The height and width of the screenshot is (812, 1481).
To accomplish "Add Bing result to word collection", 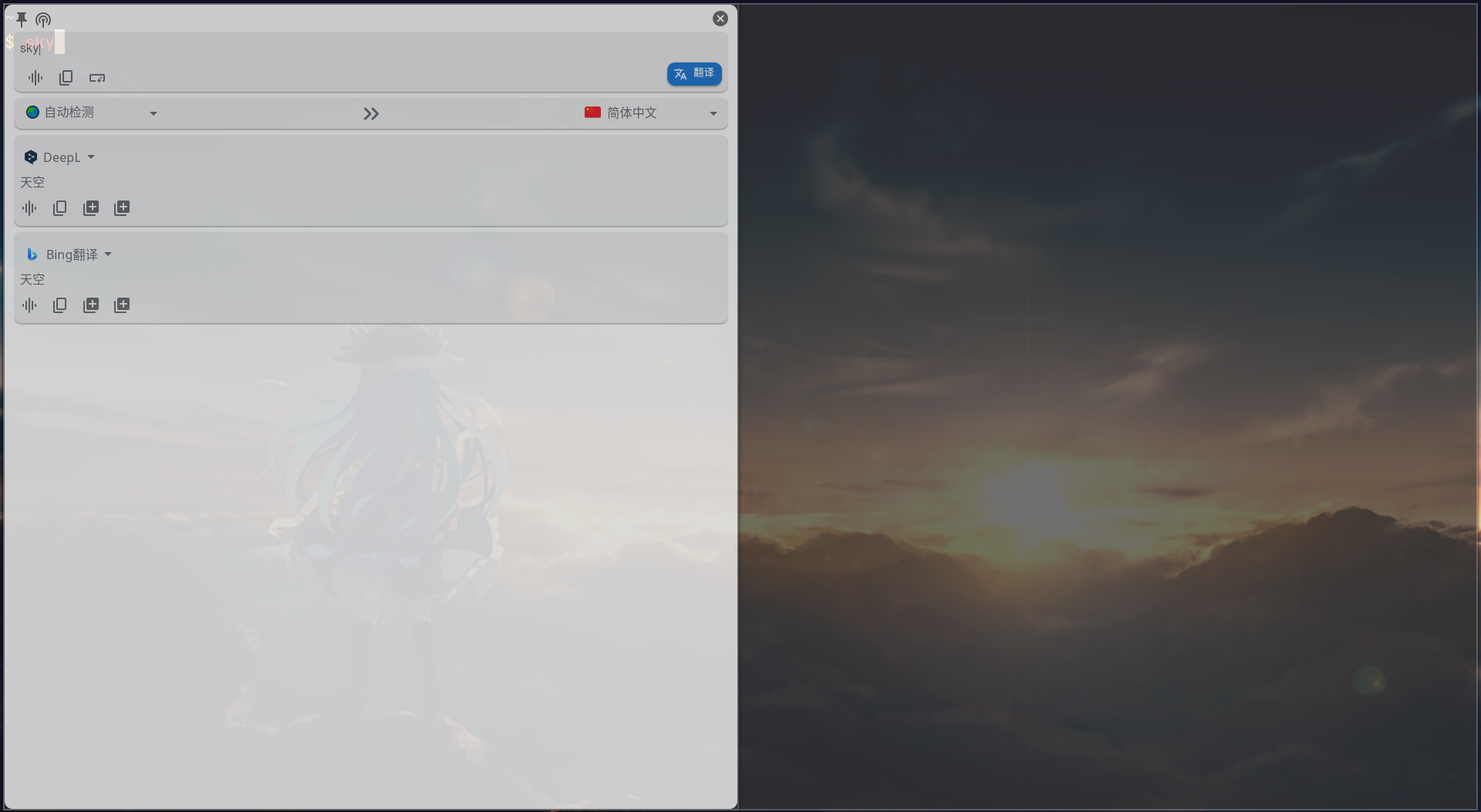I will point(90,305).
